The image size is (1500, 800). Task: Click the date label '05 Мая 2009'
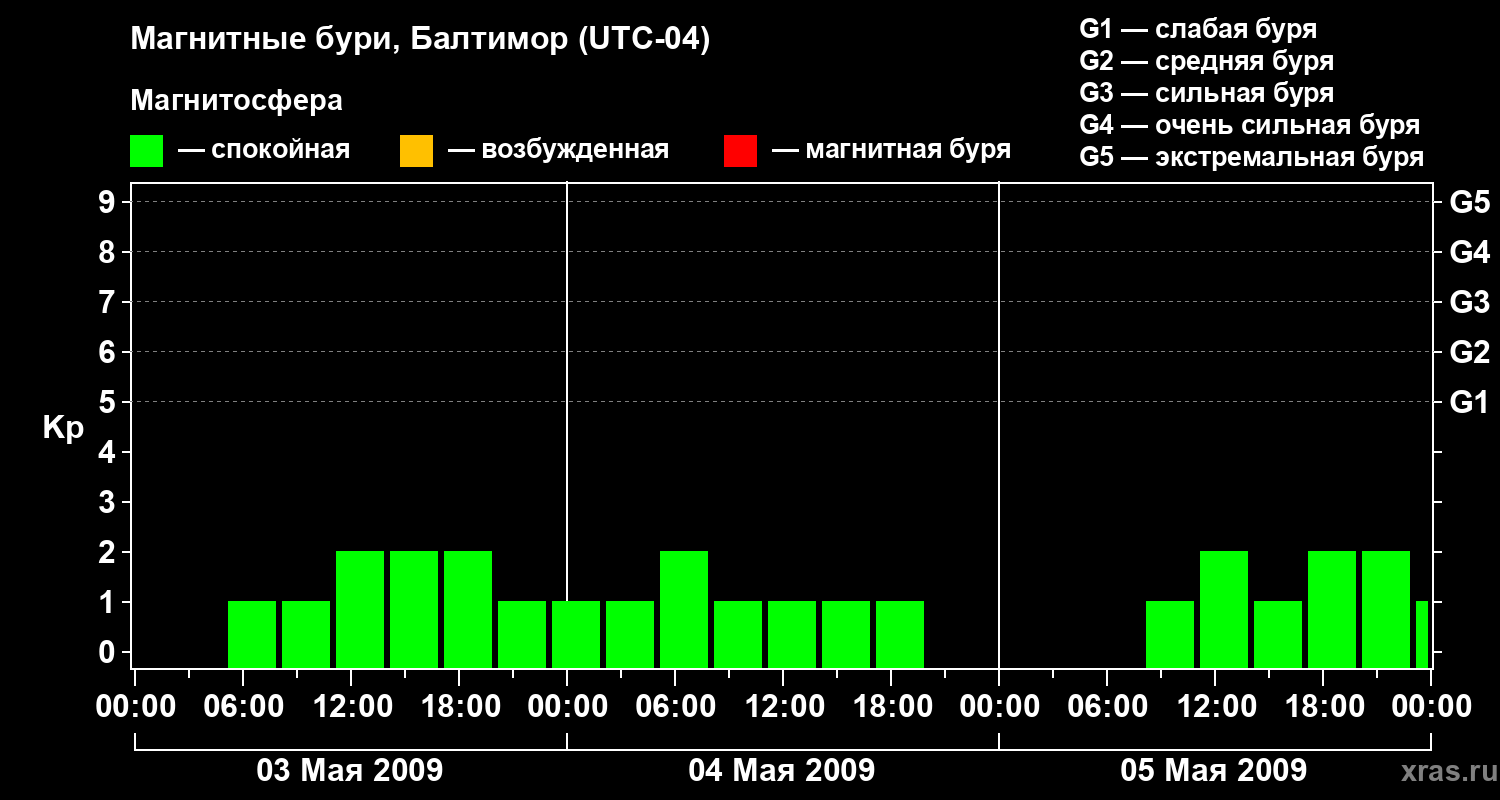pos(1214,770)
